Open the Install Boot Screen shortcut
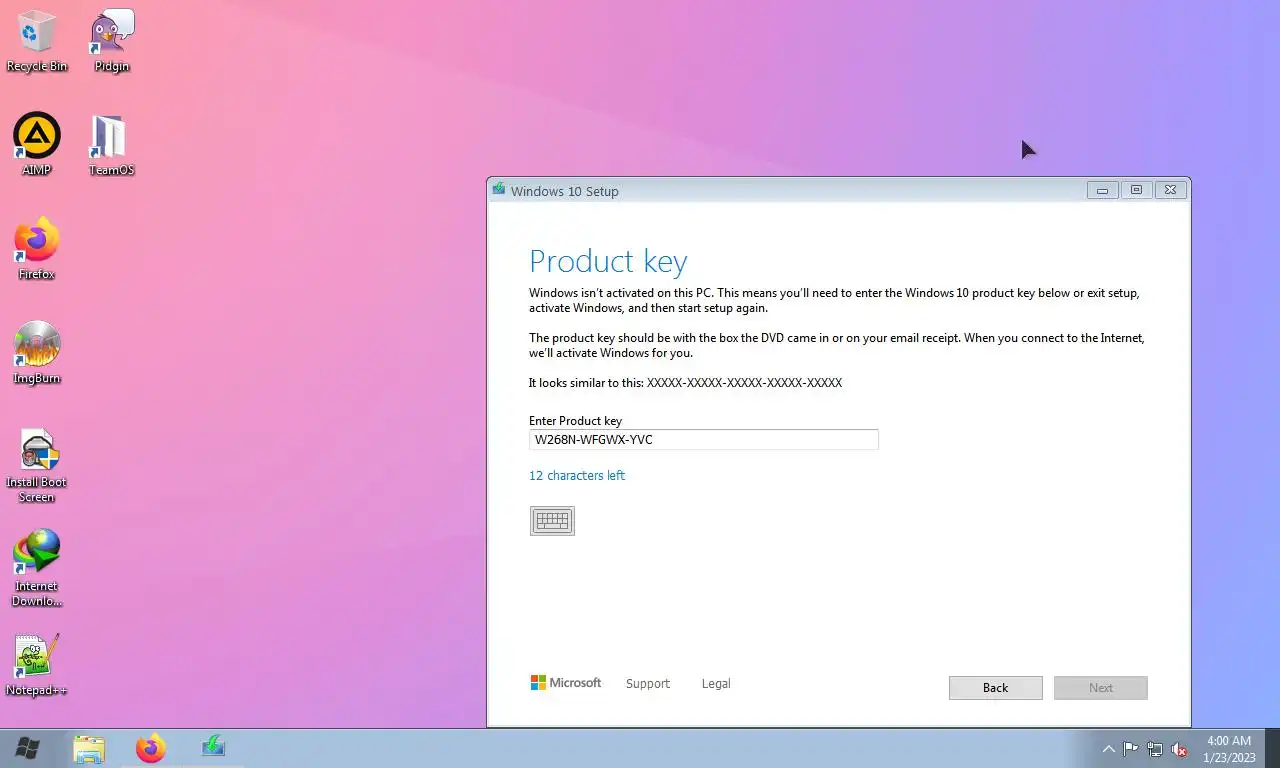 click(x=37, y=465)
